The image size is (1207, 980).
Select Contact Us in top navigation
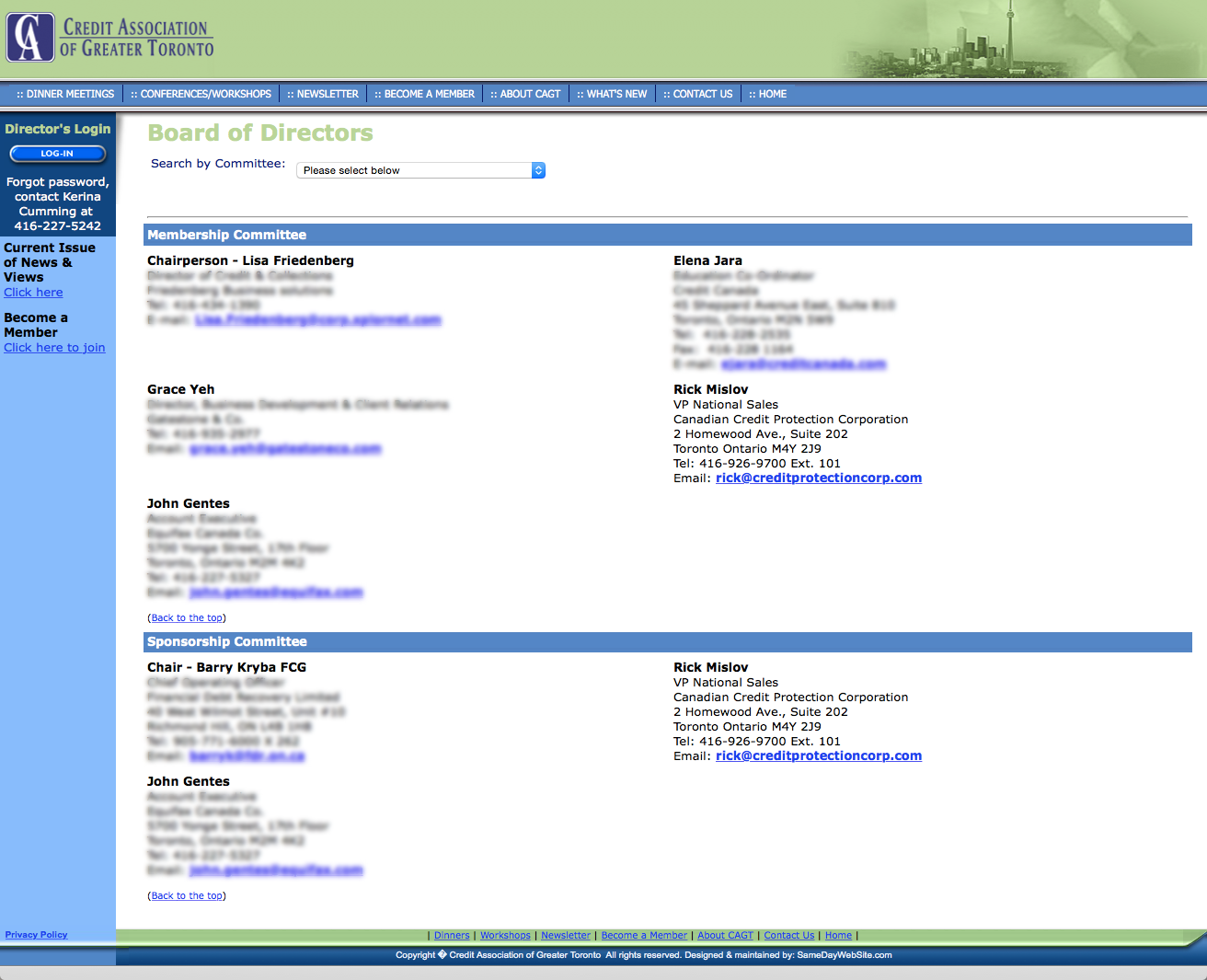[x=698, y=94]
